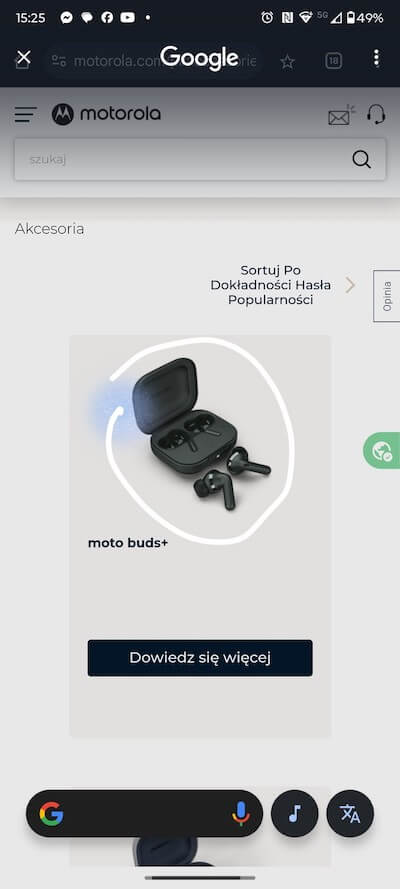This screenshot has width=400, height=889.
Task: Tap the search magnifier icon
Action: point(361,159)
